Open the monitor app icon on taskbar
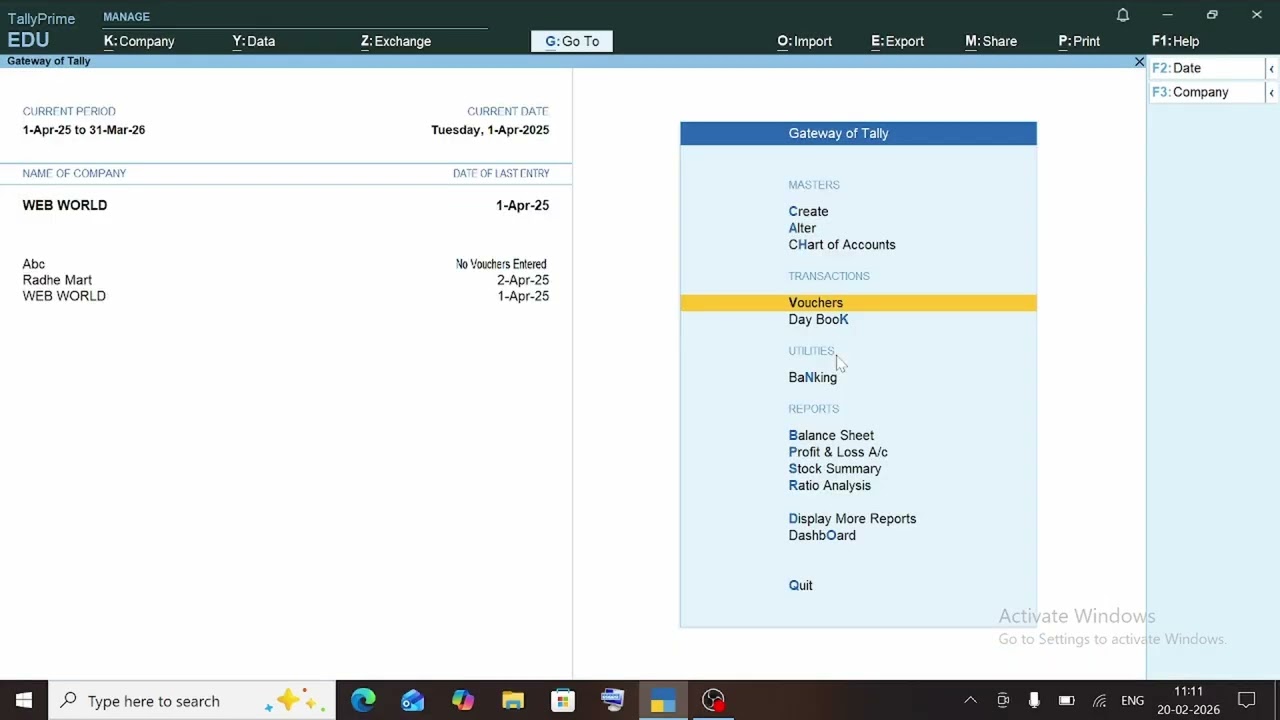The height and width of the screenshot is (720, 1280). [x=613, y=700]
